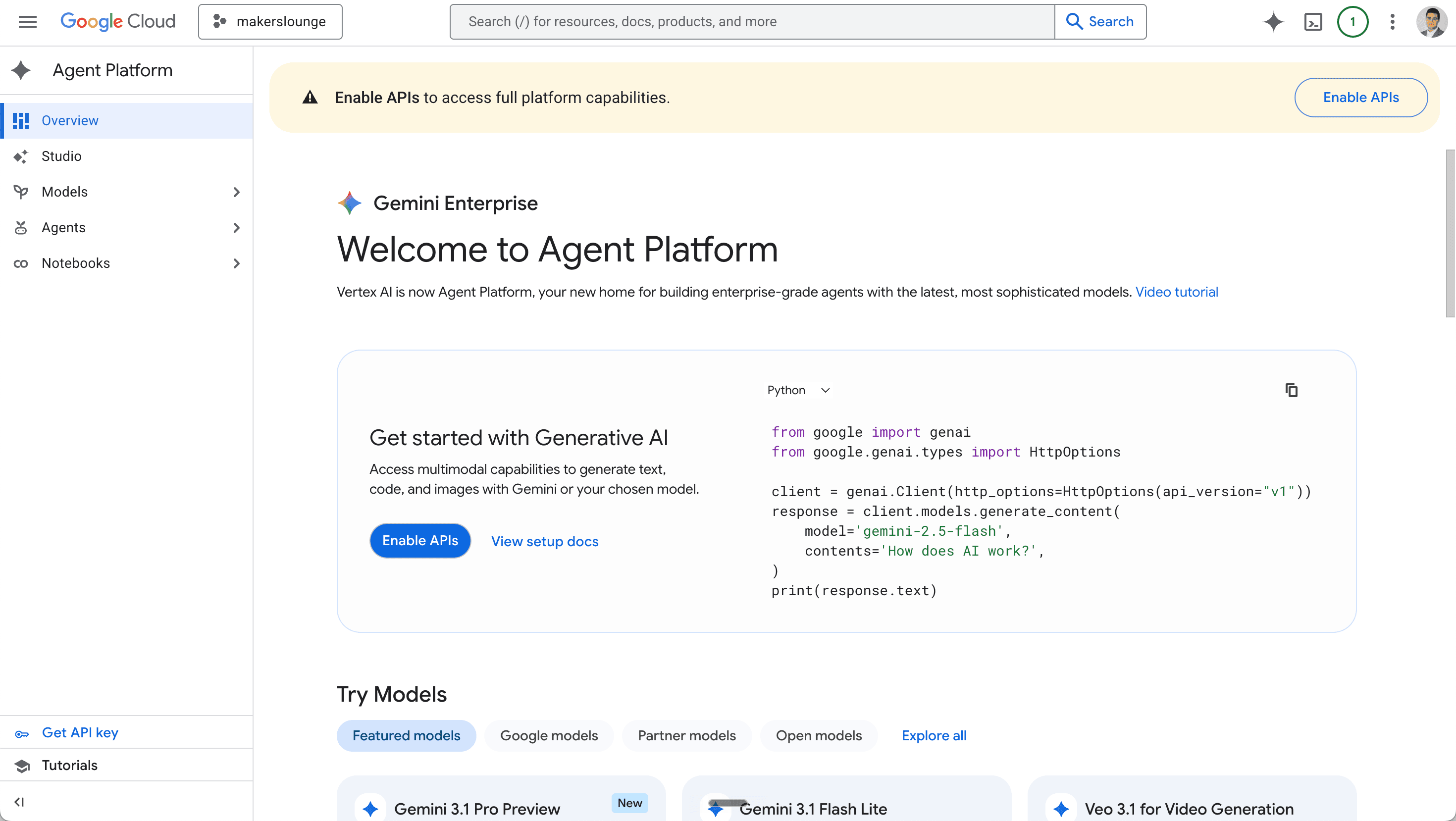Image resolution: width=1456 pixels, height=821 pixels.
Task: Click the Models sprout icon
Action: click(x=21, y=192)
